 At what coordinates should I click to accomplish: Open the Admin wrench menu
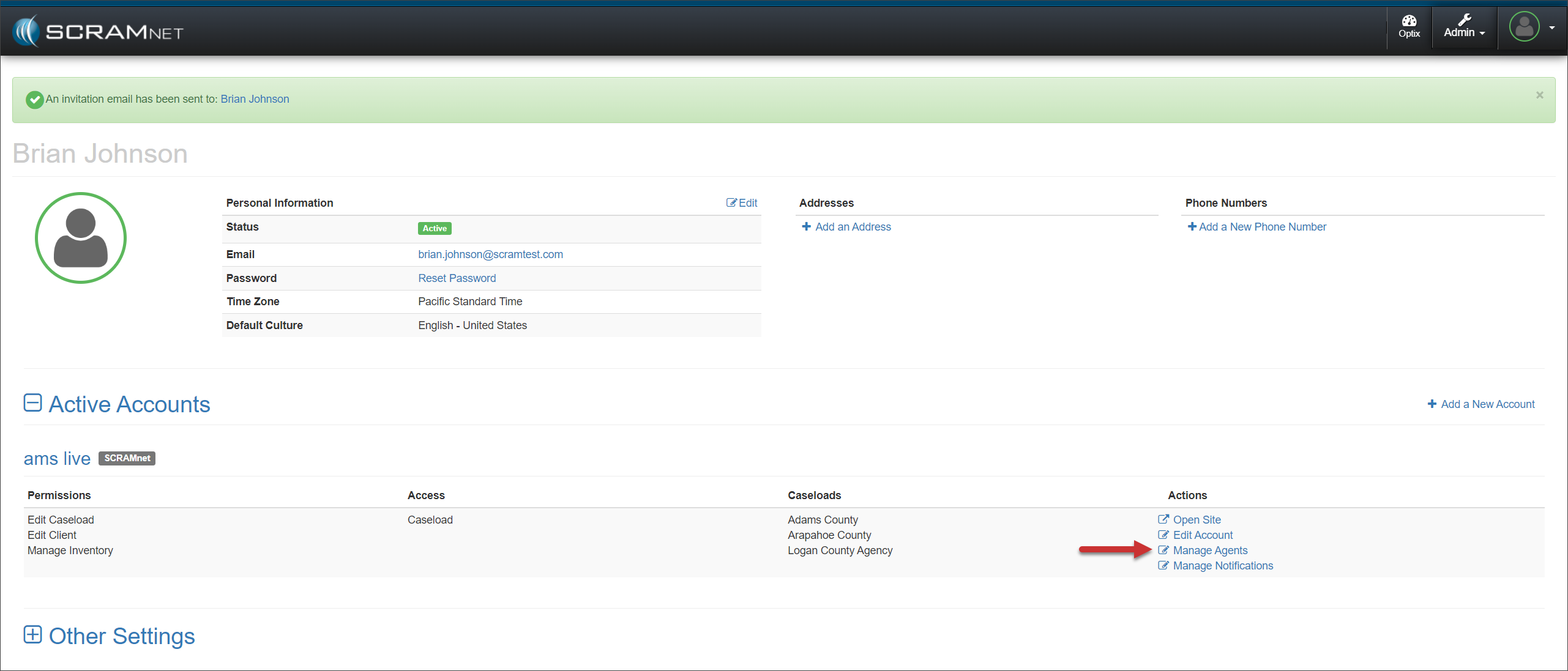tap(1463, 27)
